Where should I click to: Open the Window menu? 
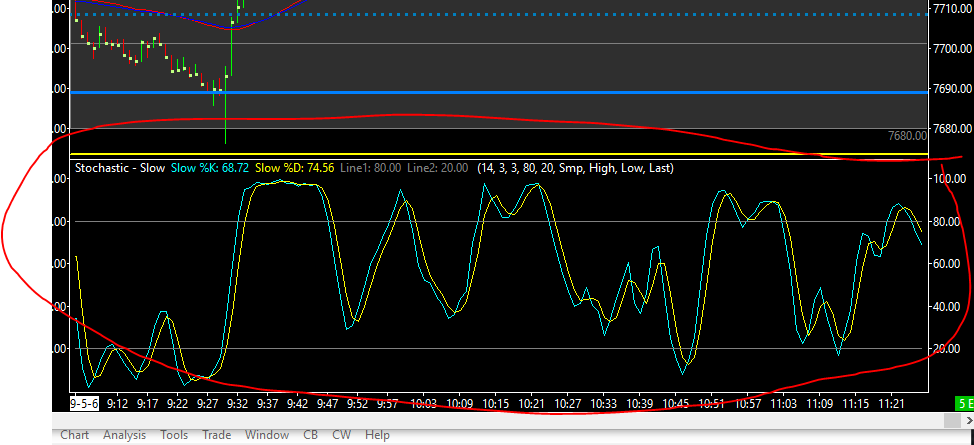267,435
